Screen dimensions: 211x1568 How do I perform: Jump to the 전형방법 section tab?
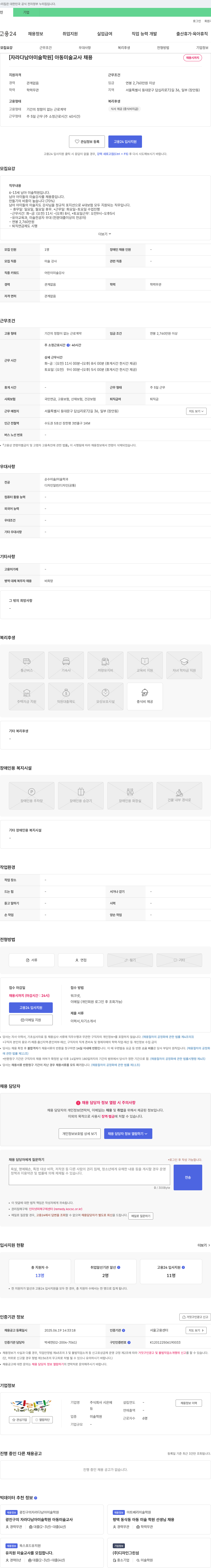pos(163,47)
